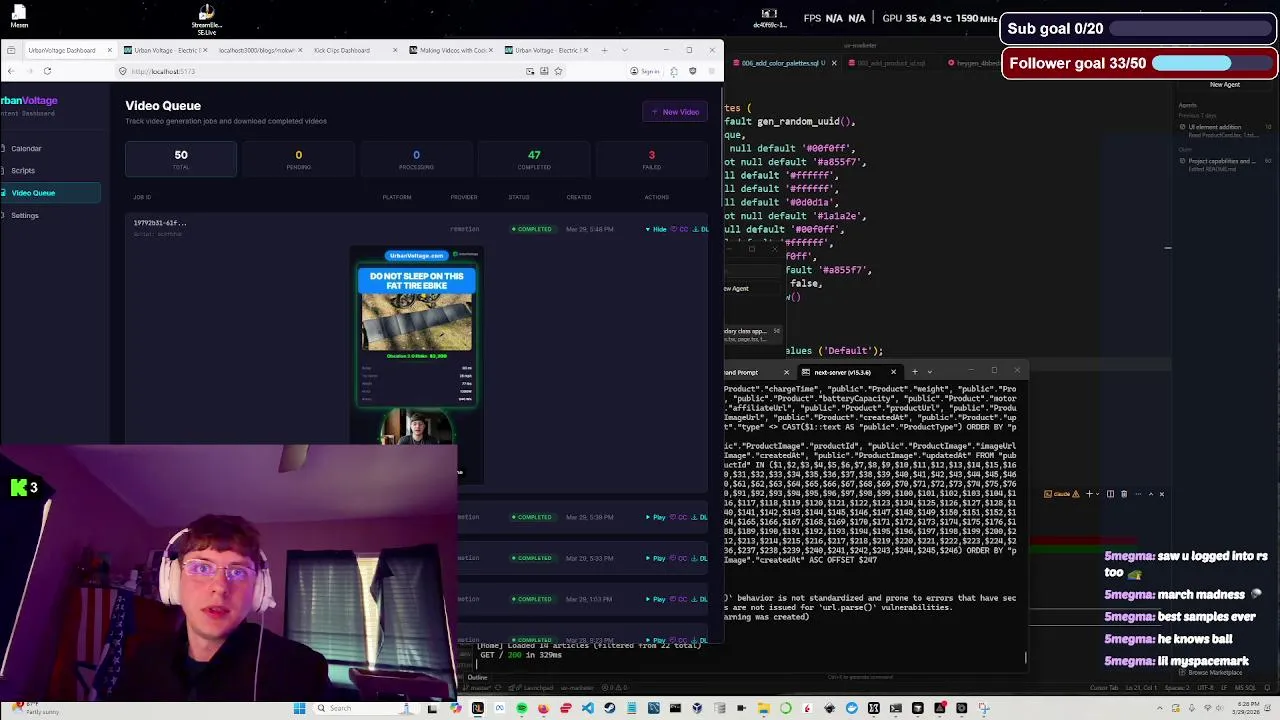The width and height of the screenshot is (1280, 720).
Task: Open Calendar in the sidebar
Action: (26, 148)
